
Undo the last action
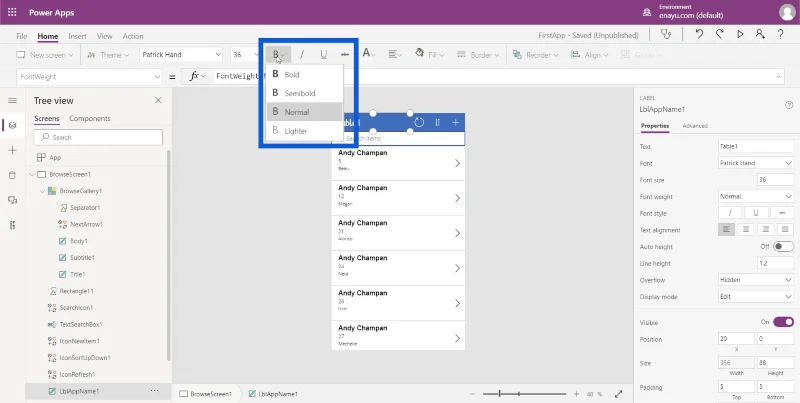pyautogui.click(x=699, y=35)
